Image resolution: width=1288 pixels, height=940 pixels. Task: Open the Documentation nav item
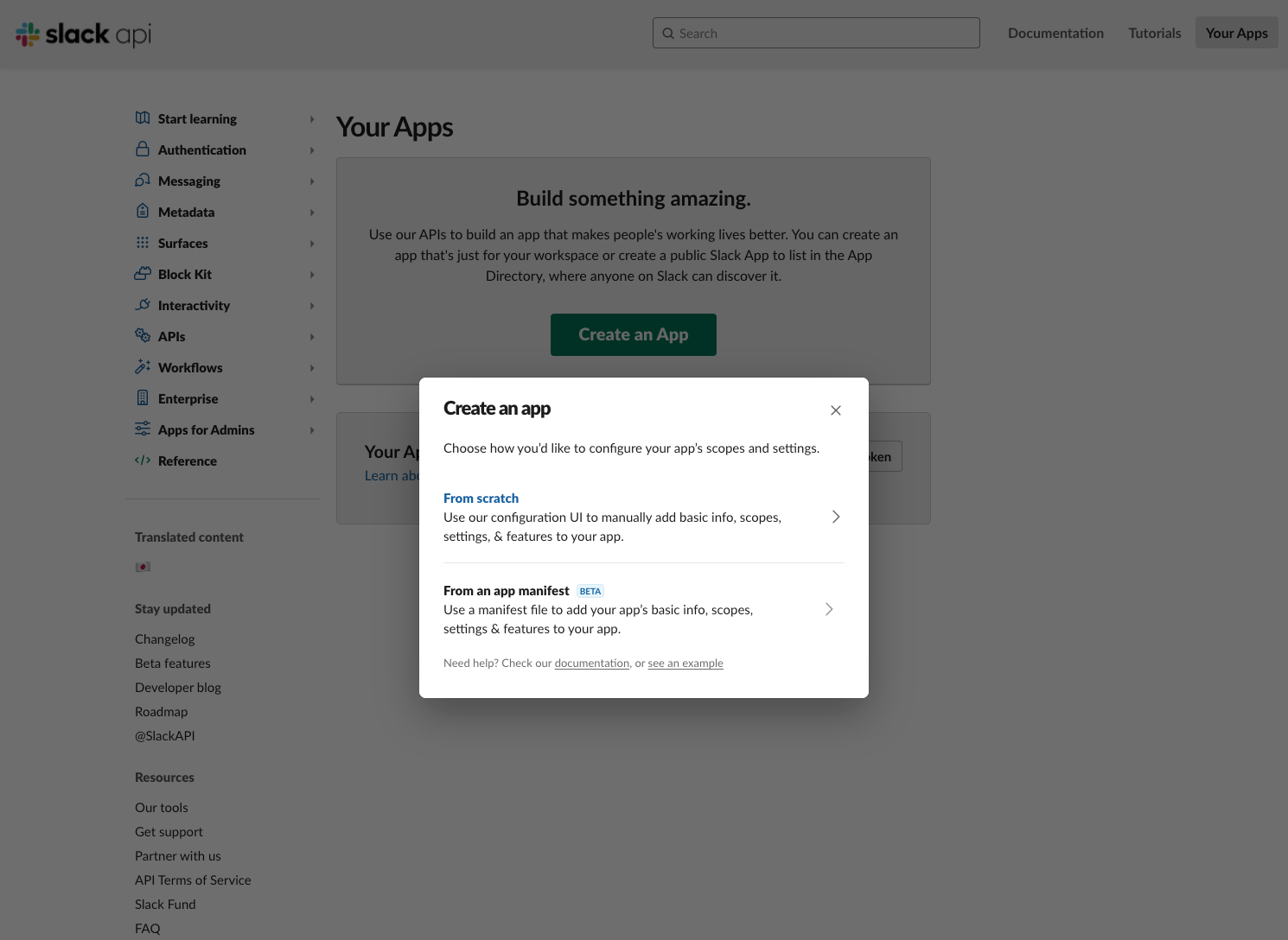tap(1055, 33)
